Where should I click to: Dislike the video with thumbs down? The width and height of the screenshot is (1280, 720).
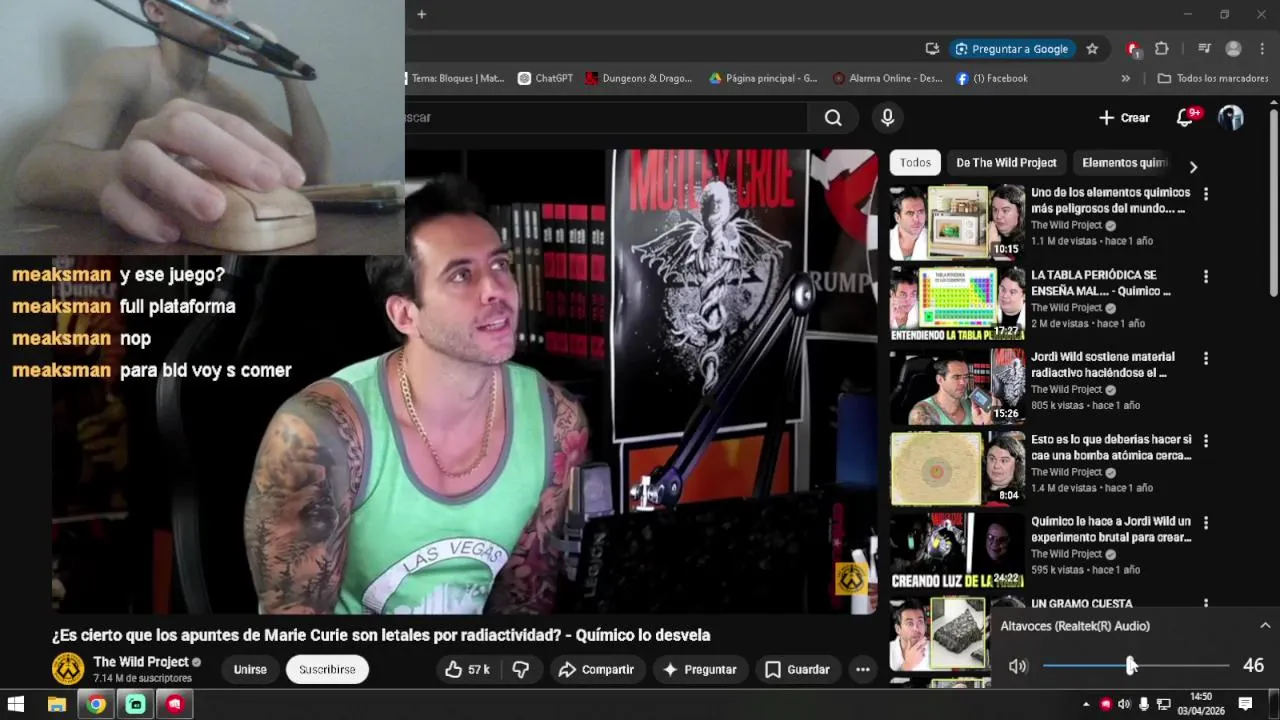click(521, 669)
